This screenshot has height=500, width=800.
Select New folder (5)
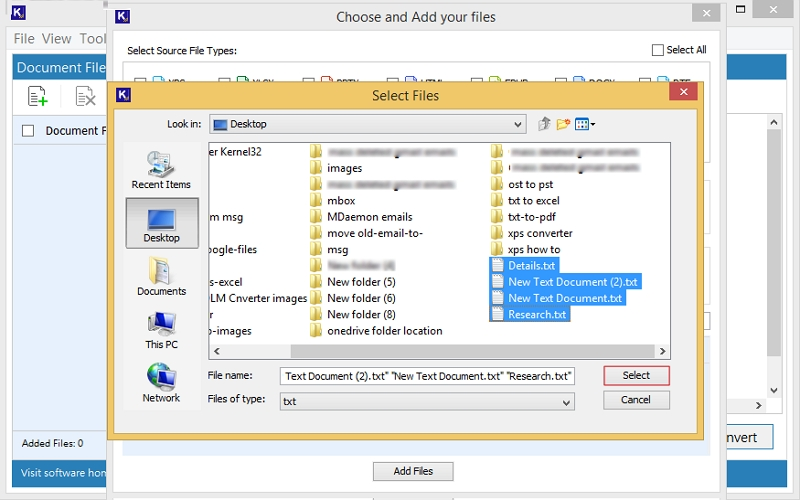(353, 282)
